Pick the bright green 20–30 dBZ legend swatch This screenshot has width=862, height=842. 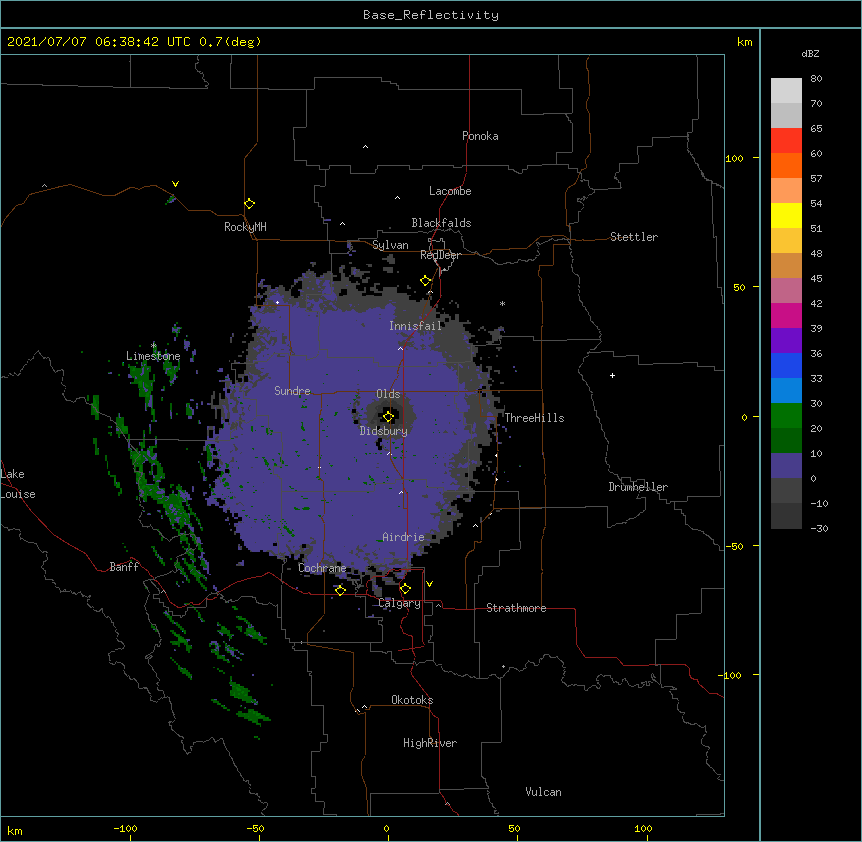coord(786,416)
